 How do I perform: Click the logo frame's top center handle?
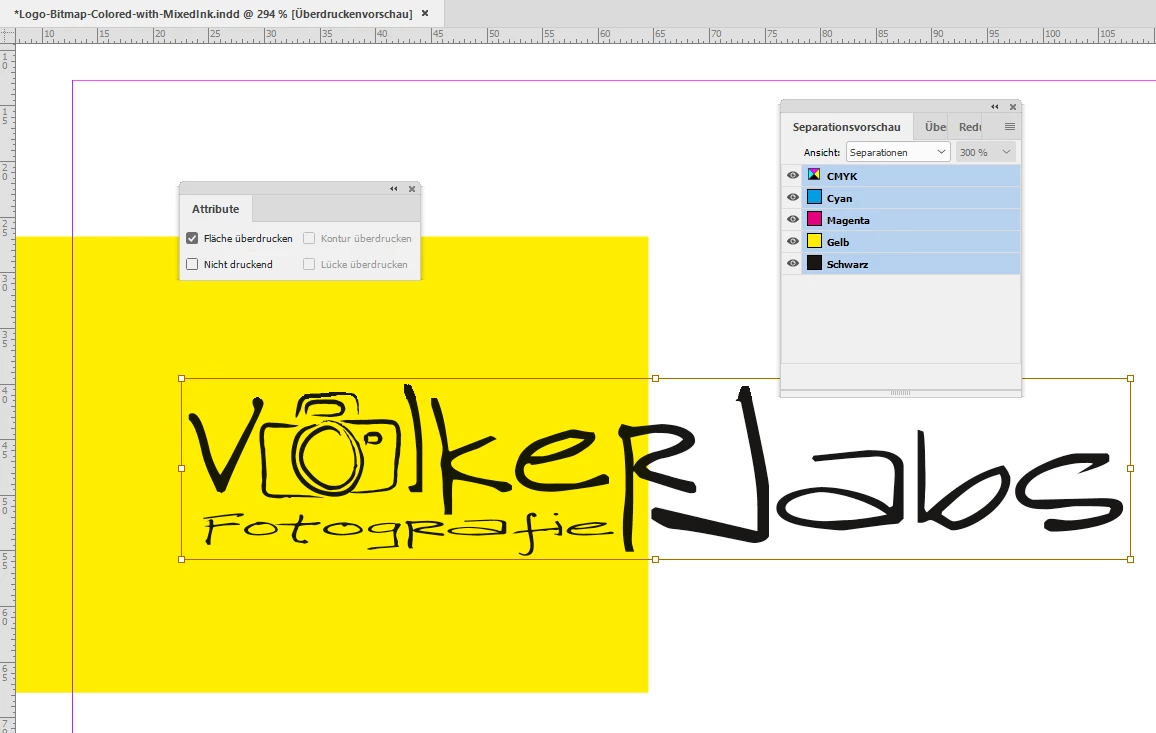[x=655, y=378]
